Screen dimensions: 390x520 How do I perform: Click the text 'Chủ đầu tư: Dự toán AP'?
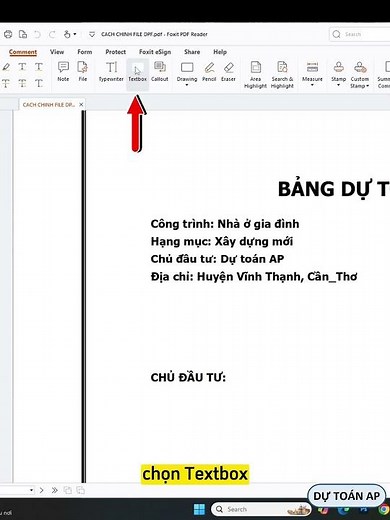217,259
